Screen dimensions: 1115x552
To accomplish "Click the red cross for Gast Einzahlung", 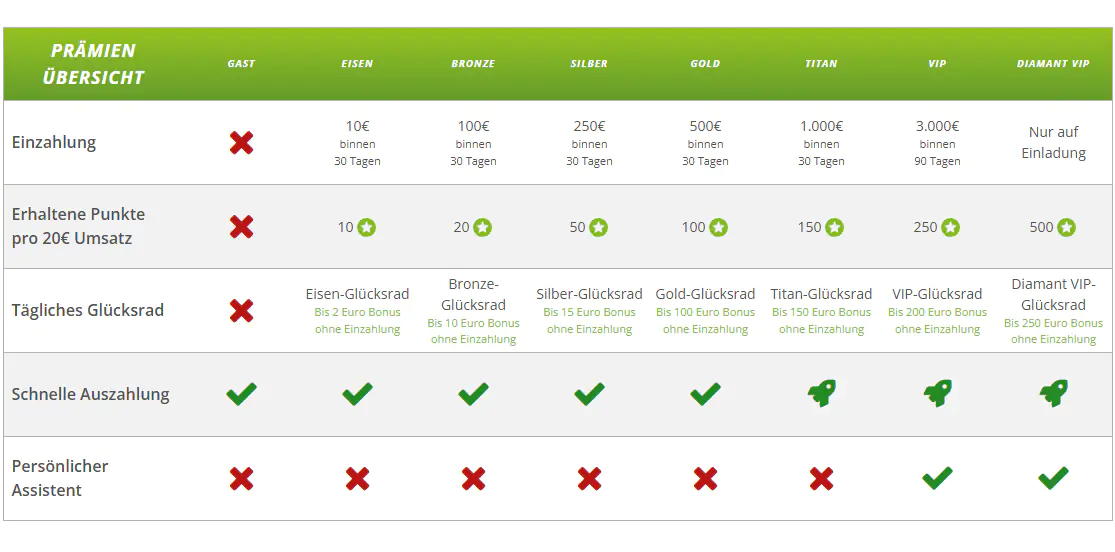I will pyautogui.click(x=241, y=143).
